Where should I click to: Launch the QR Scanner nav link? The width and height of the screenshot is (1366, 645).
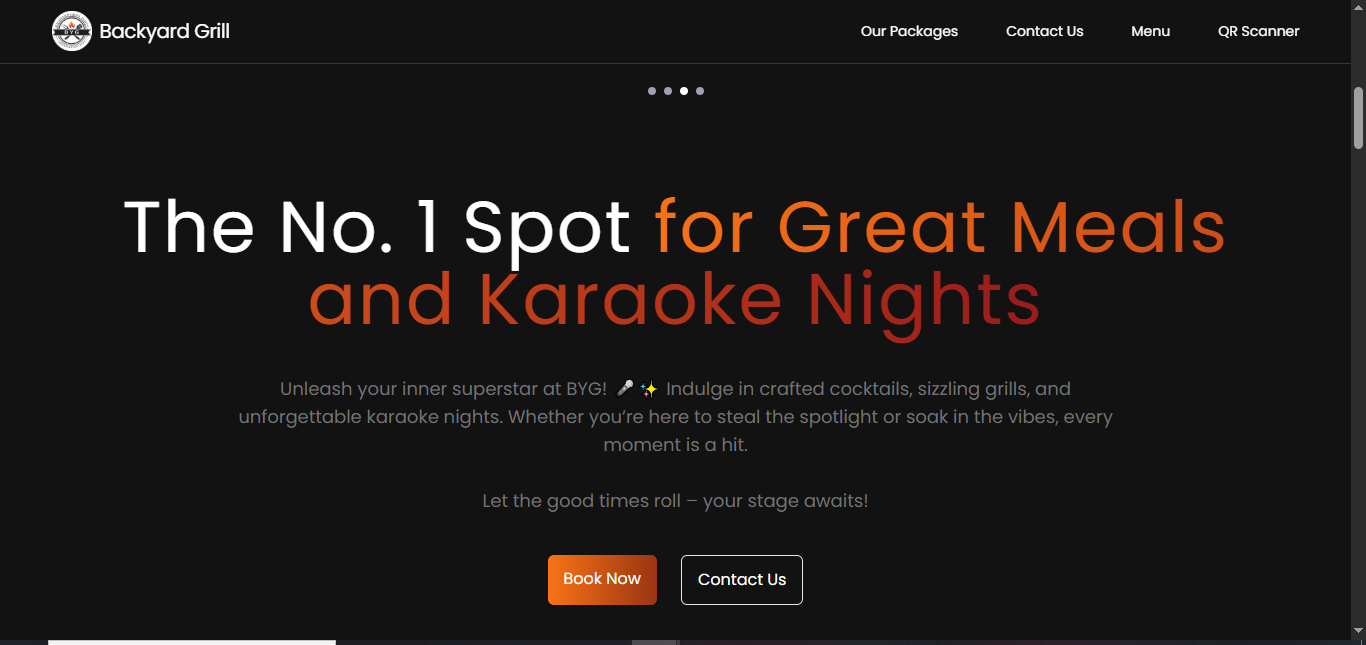click(1258, 31)
